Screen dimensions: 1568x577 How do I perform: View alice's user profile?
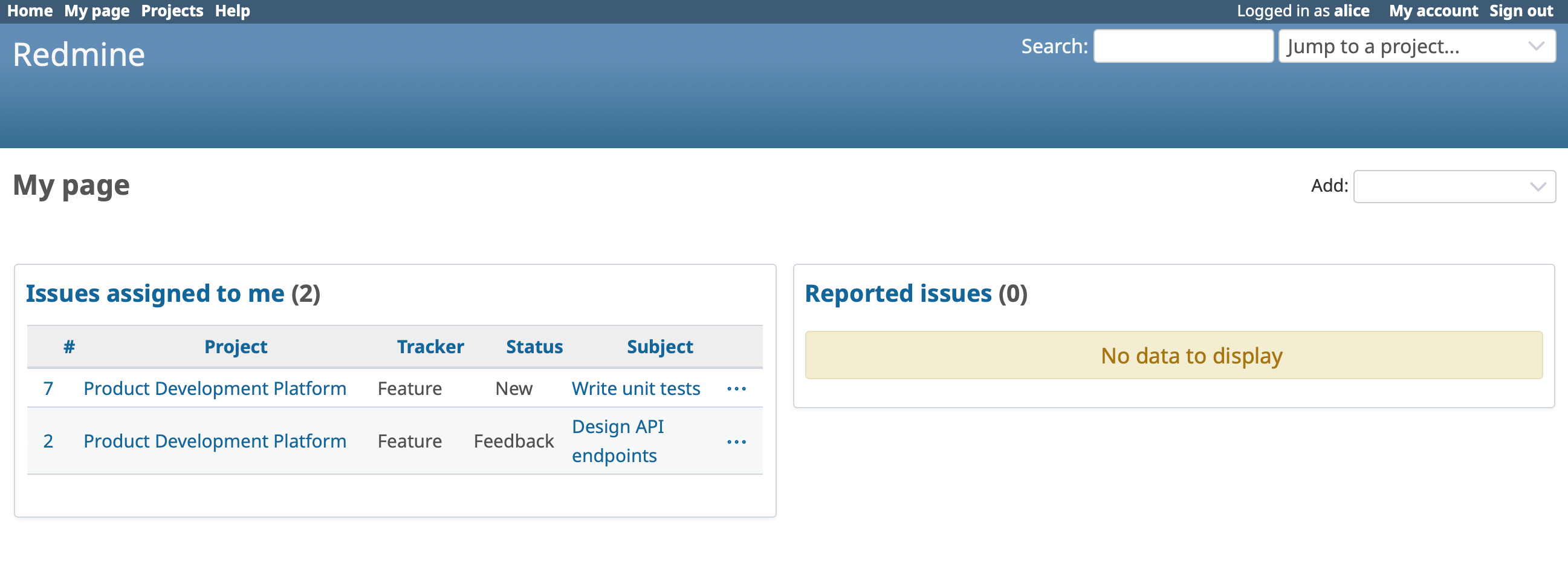[1353, 10]
